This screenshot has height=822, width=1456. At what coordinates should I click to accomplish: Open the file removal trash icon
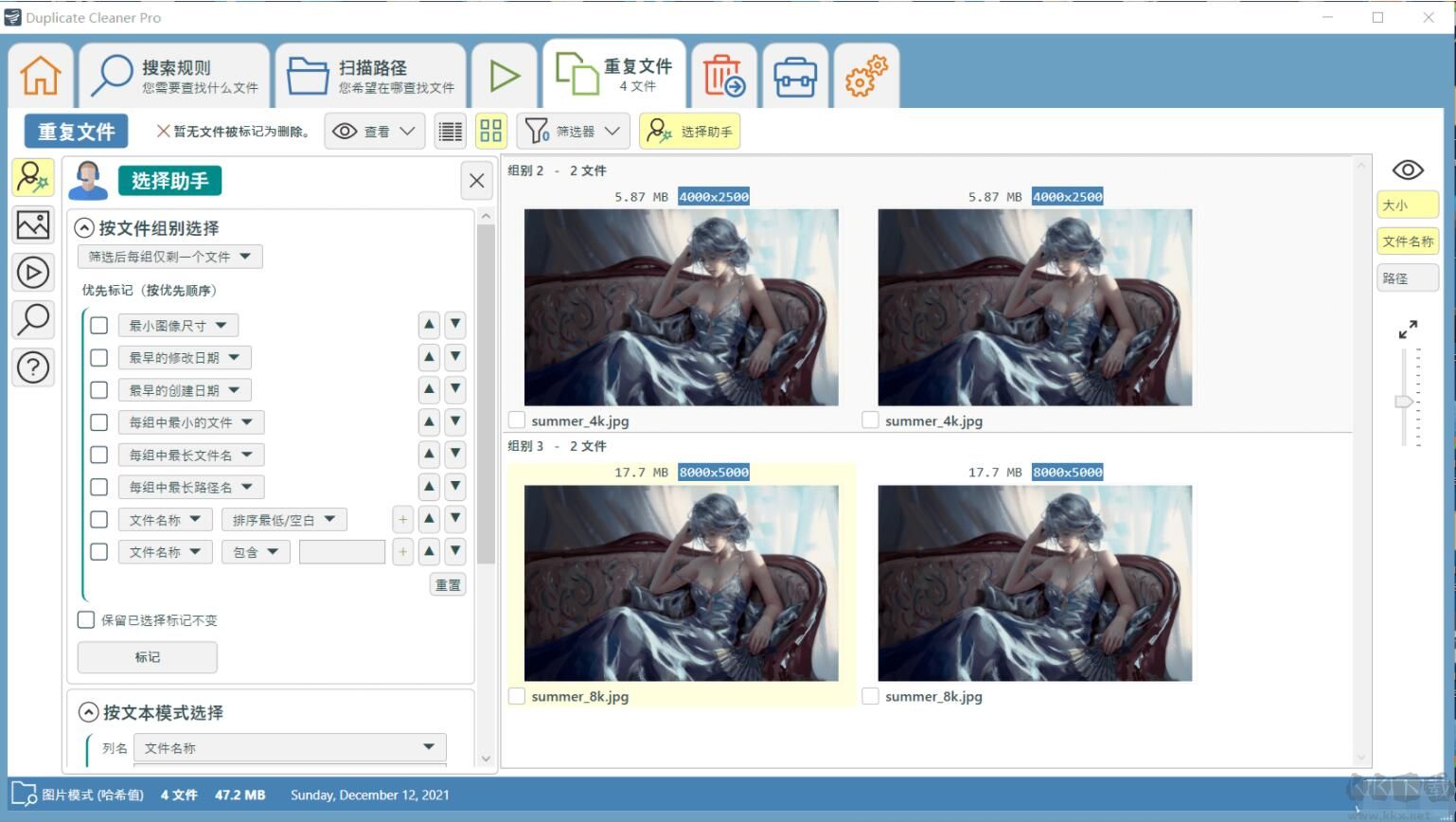pyautogui.click(x=723, y=75)
